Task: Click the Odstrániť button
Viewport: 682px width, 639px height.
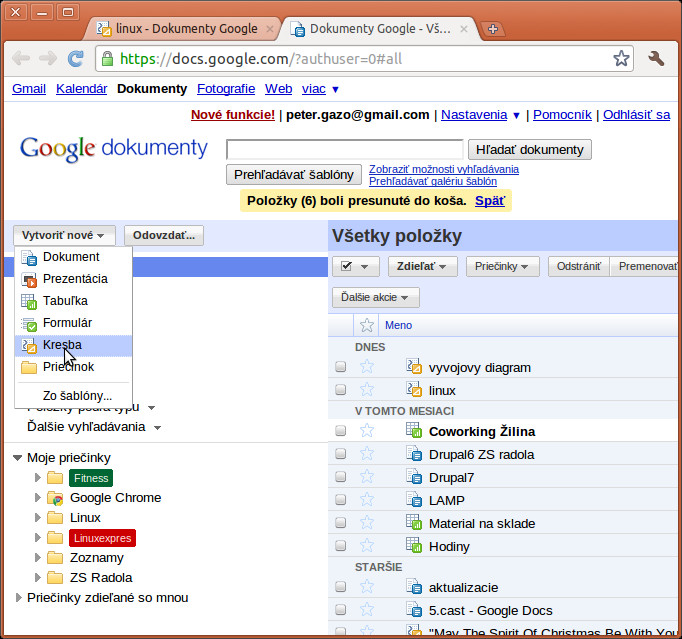Action: (x=579, y=266)
